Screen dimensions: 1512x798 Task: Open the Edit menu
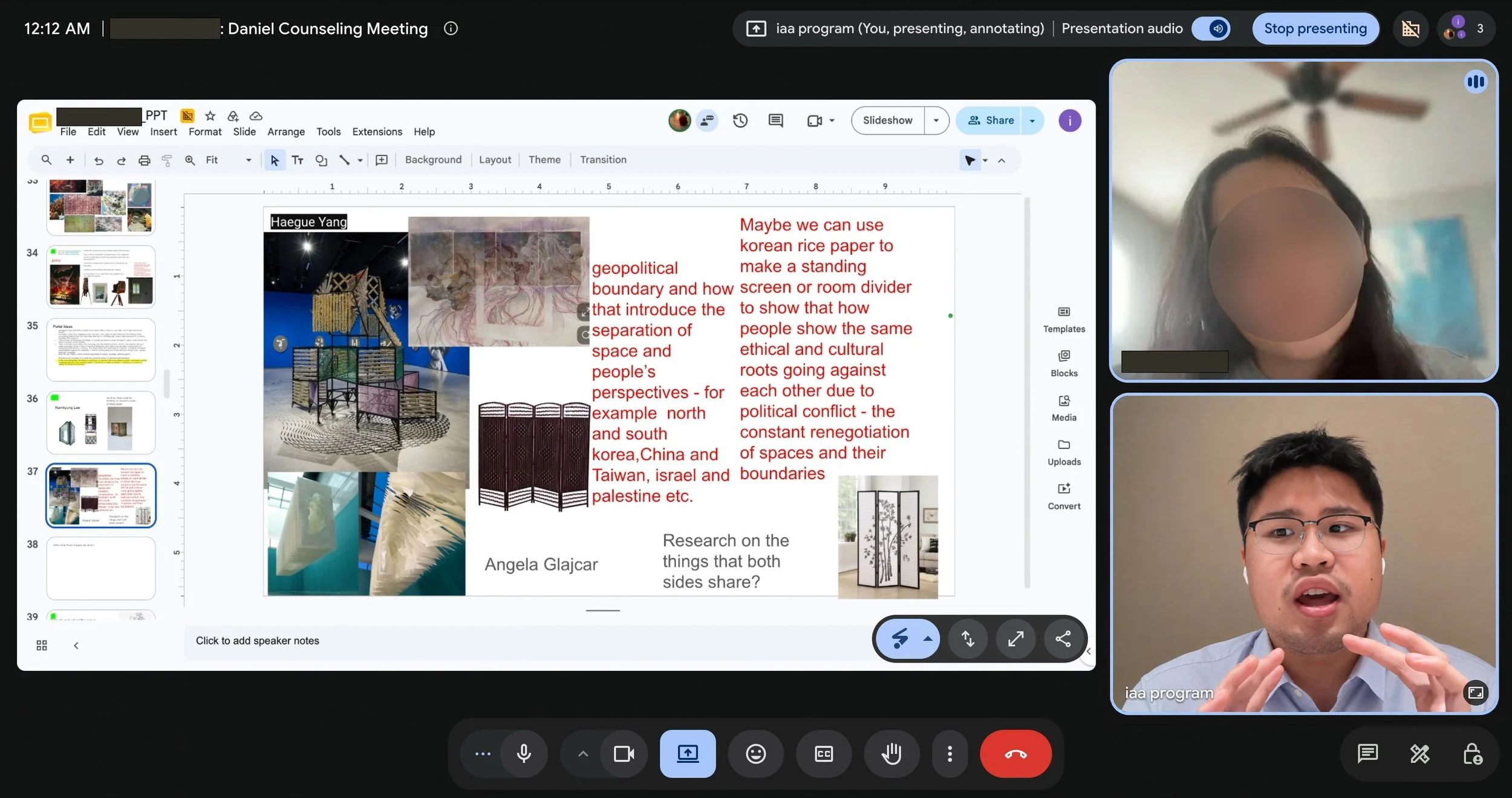point(96,132)
